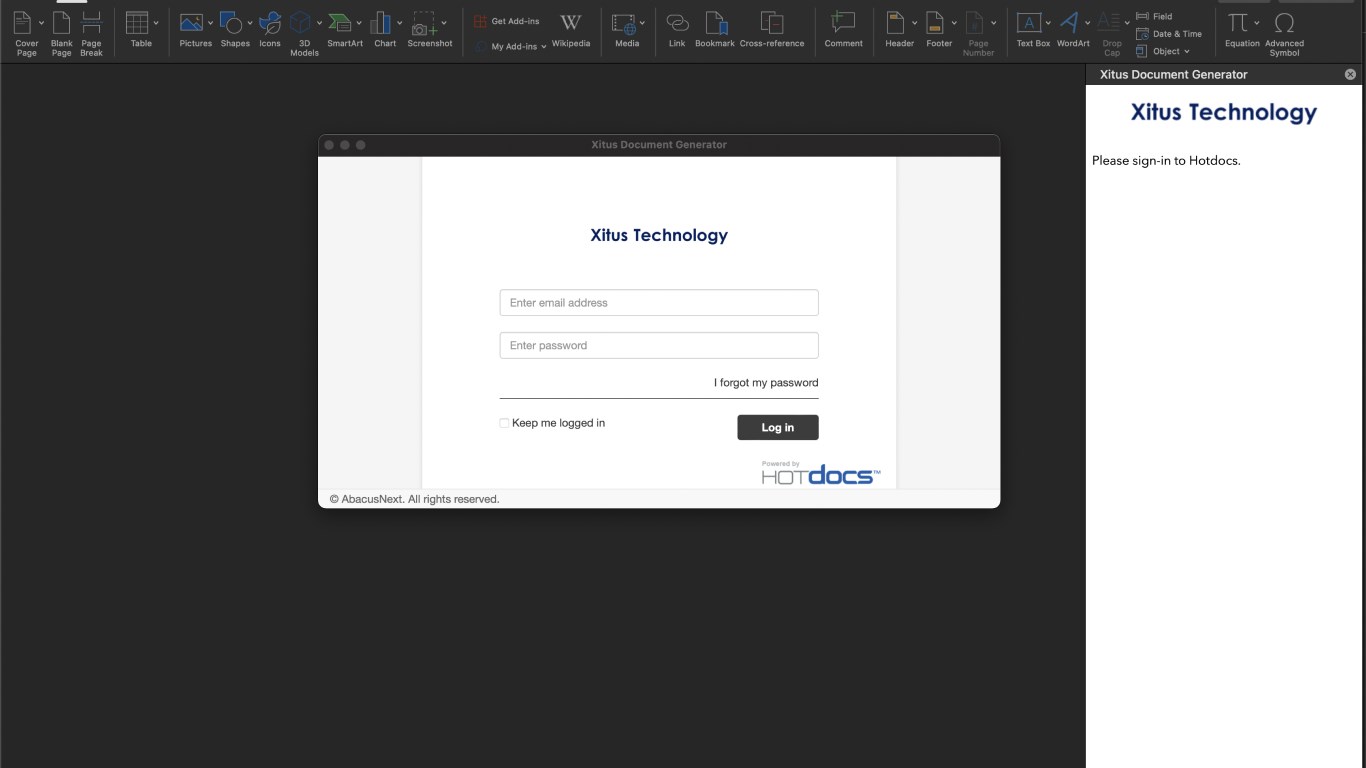Screen dimensions: 1366x768
Task: Click the email address input field
Action: pos(659,303)
